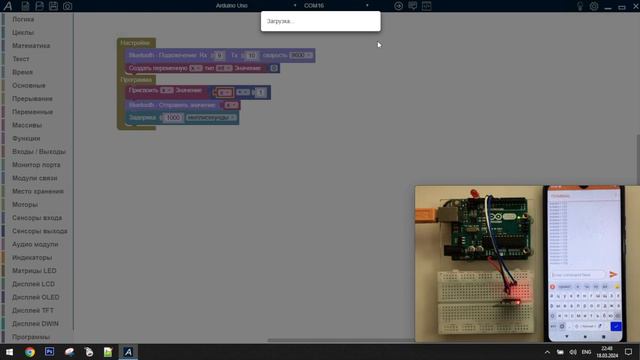
Task: Switch the ENG input language
Action: (587, 352)
